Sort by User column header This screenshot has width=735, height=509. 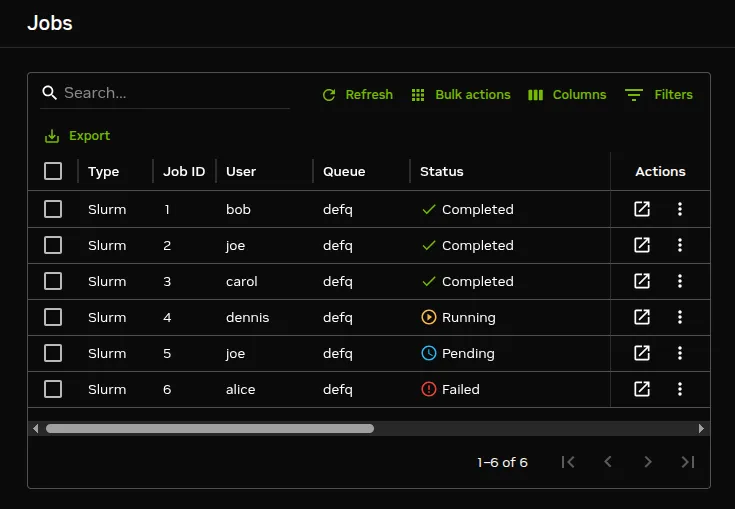pos(241,172)
